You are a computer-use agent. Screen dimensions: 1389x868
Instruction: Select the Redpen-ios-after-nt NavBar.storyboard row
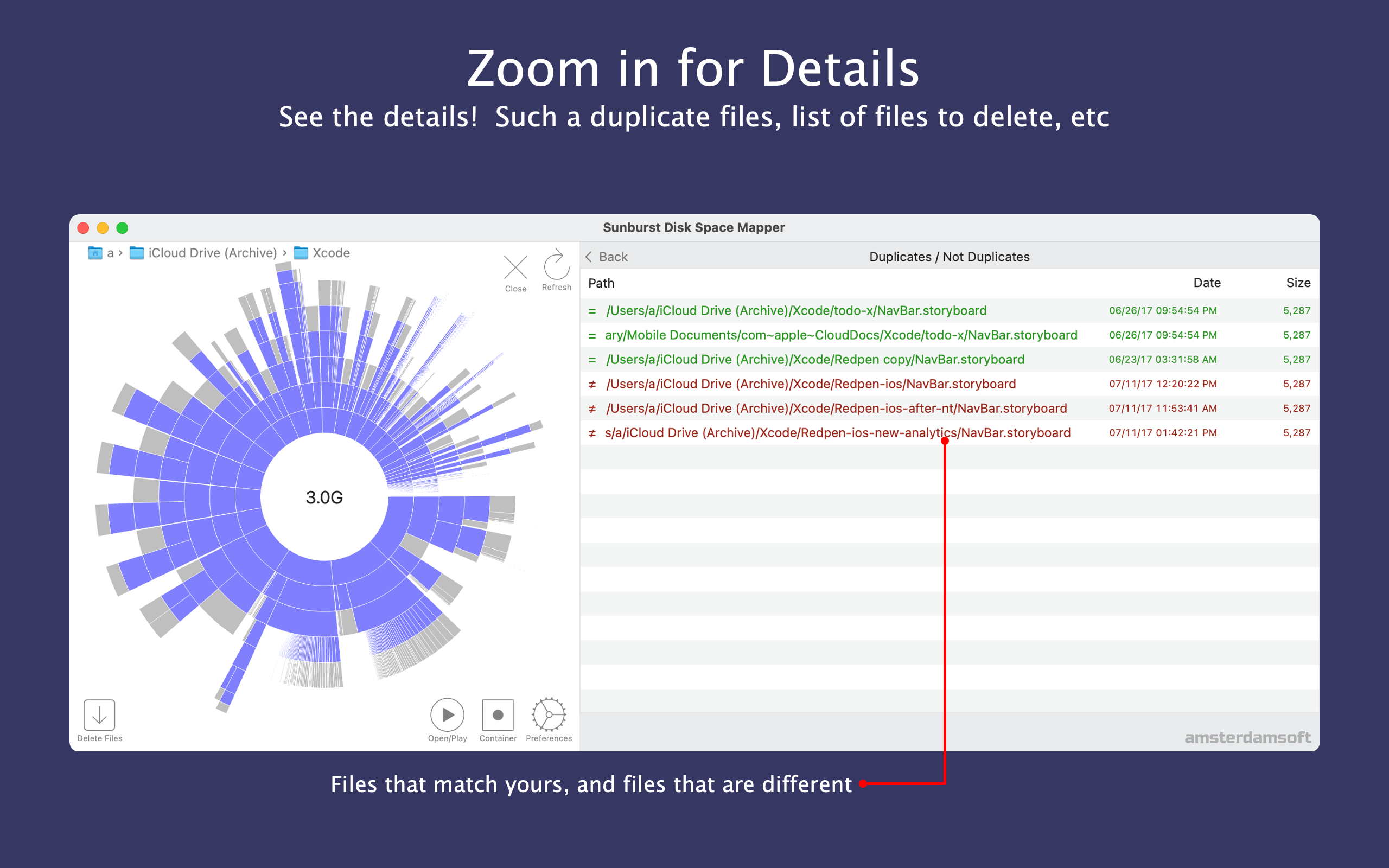pos(950,408)
